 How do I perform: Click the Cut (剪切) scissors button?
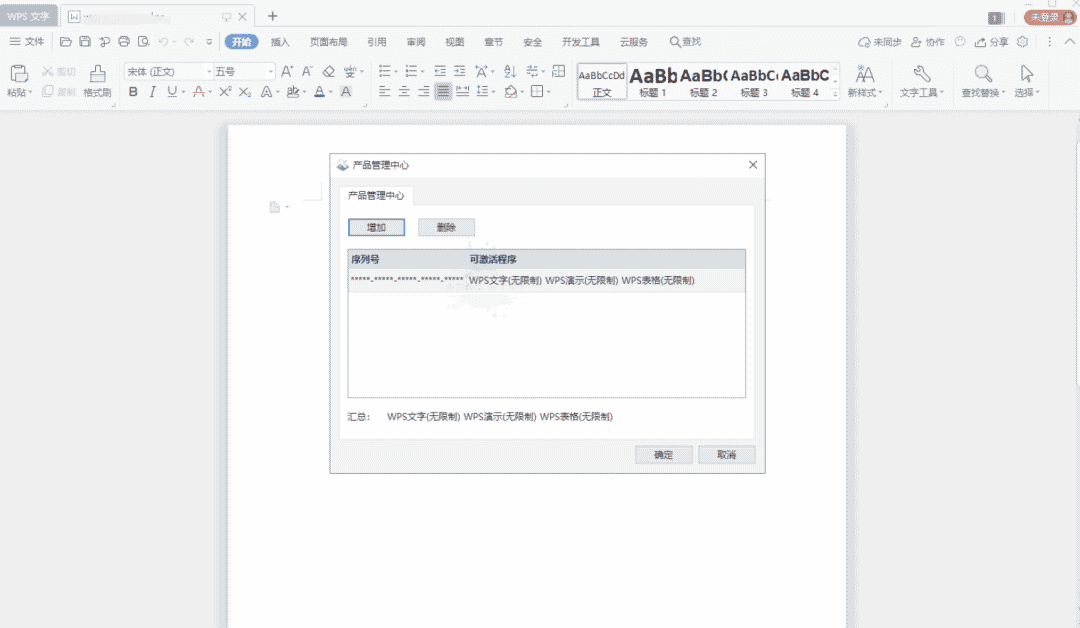tap(59, 72)
